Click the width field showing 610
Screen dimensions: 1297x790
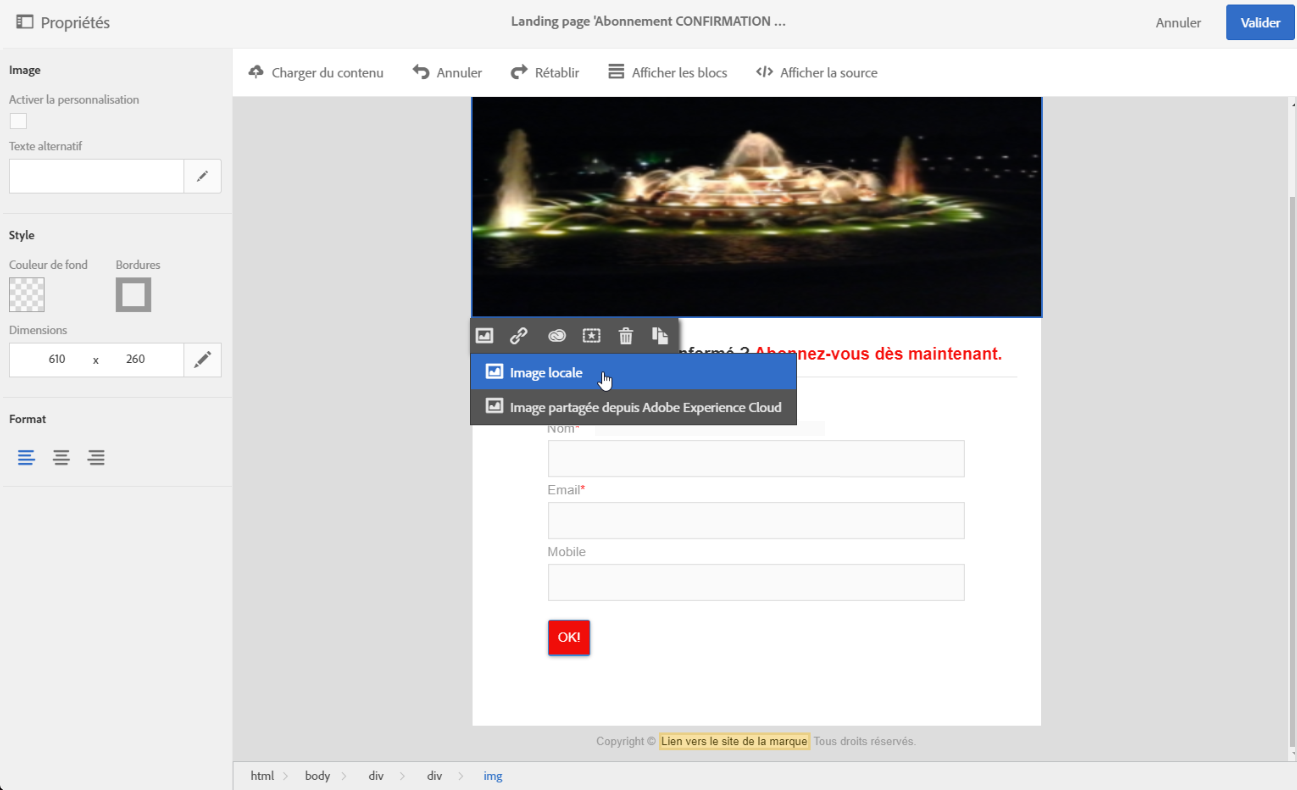click(56, 360)
